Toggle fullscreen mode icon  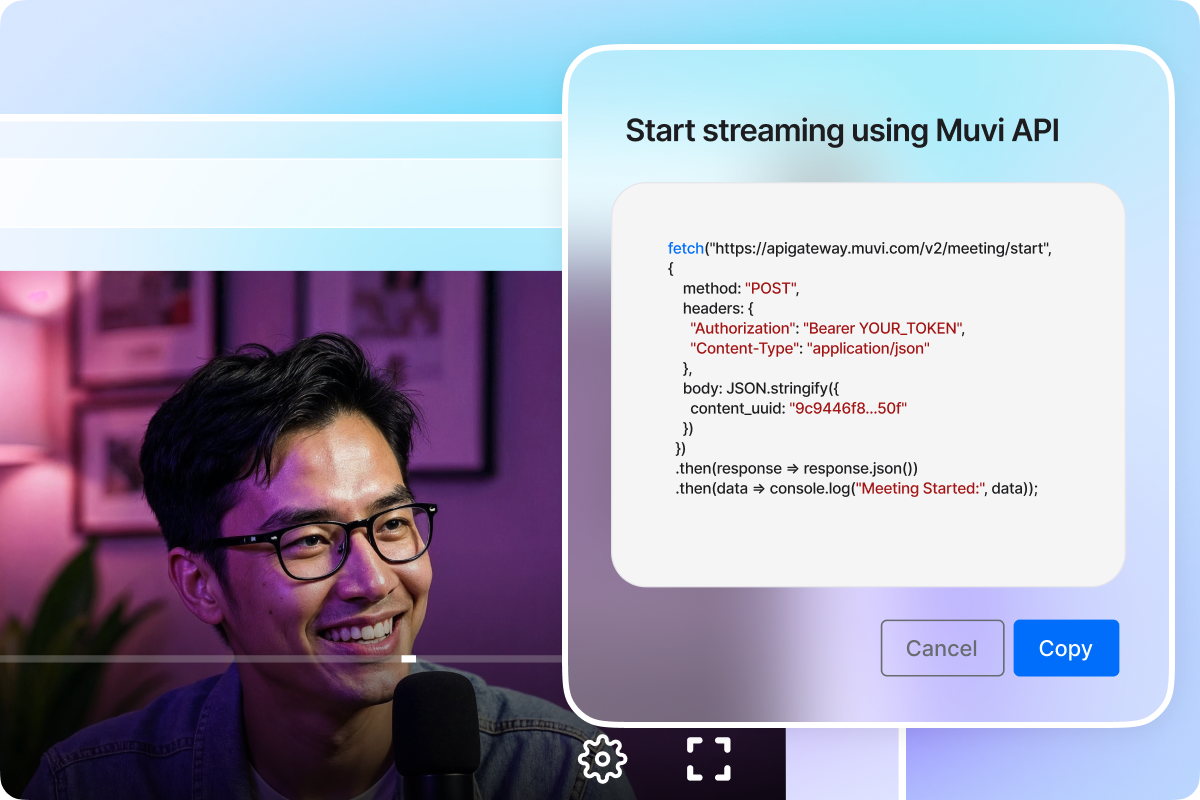[x=709, y=759]
